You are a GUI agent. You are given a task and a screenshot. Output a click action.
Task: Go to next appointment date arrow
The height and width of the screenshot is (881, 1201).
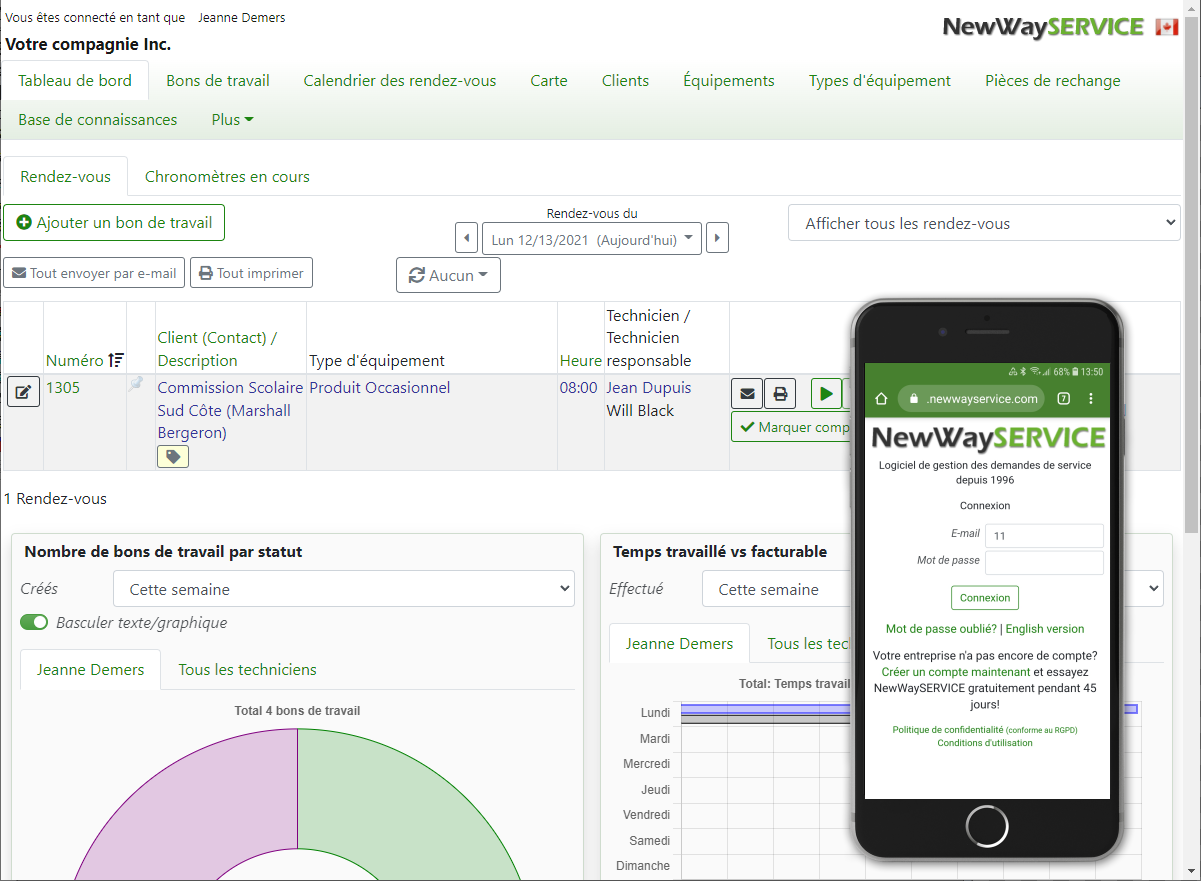tap(717, 238)
